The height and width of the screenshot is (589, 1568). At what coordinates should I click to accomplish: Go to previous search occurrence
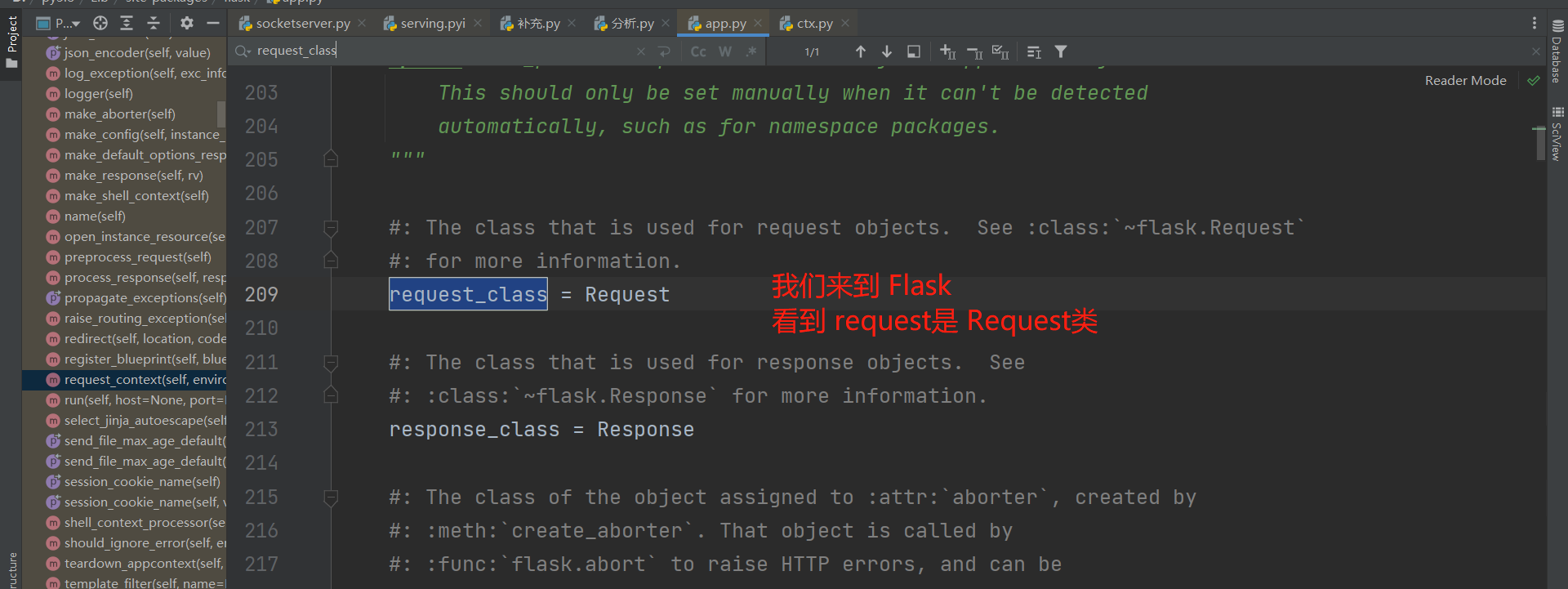861,51
